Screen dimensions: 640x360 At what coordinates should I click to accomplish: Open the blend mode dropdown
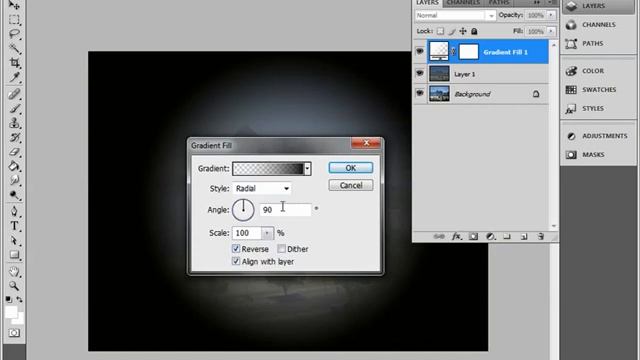coord(455,16)
